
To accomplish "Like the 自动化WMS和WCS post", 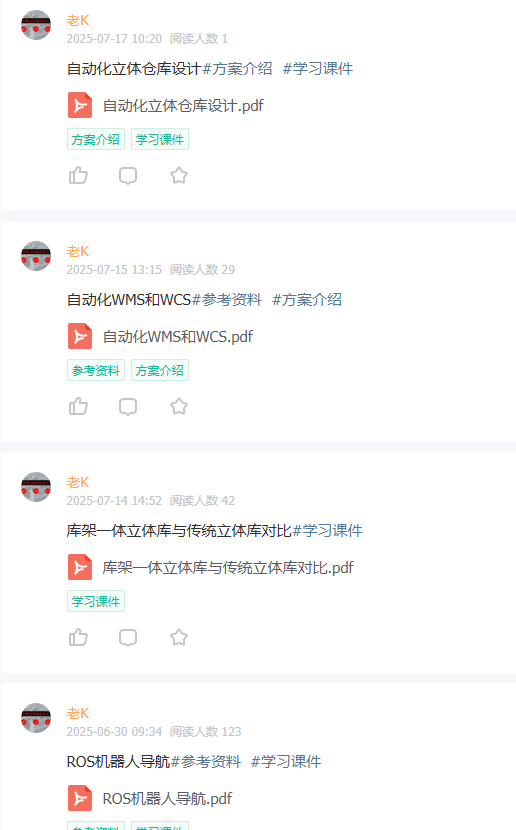I will click(x=78, y=406).
